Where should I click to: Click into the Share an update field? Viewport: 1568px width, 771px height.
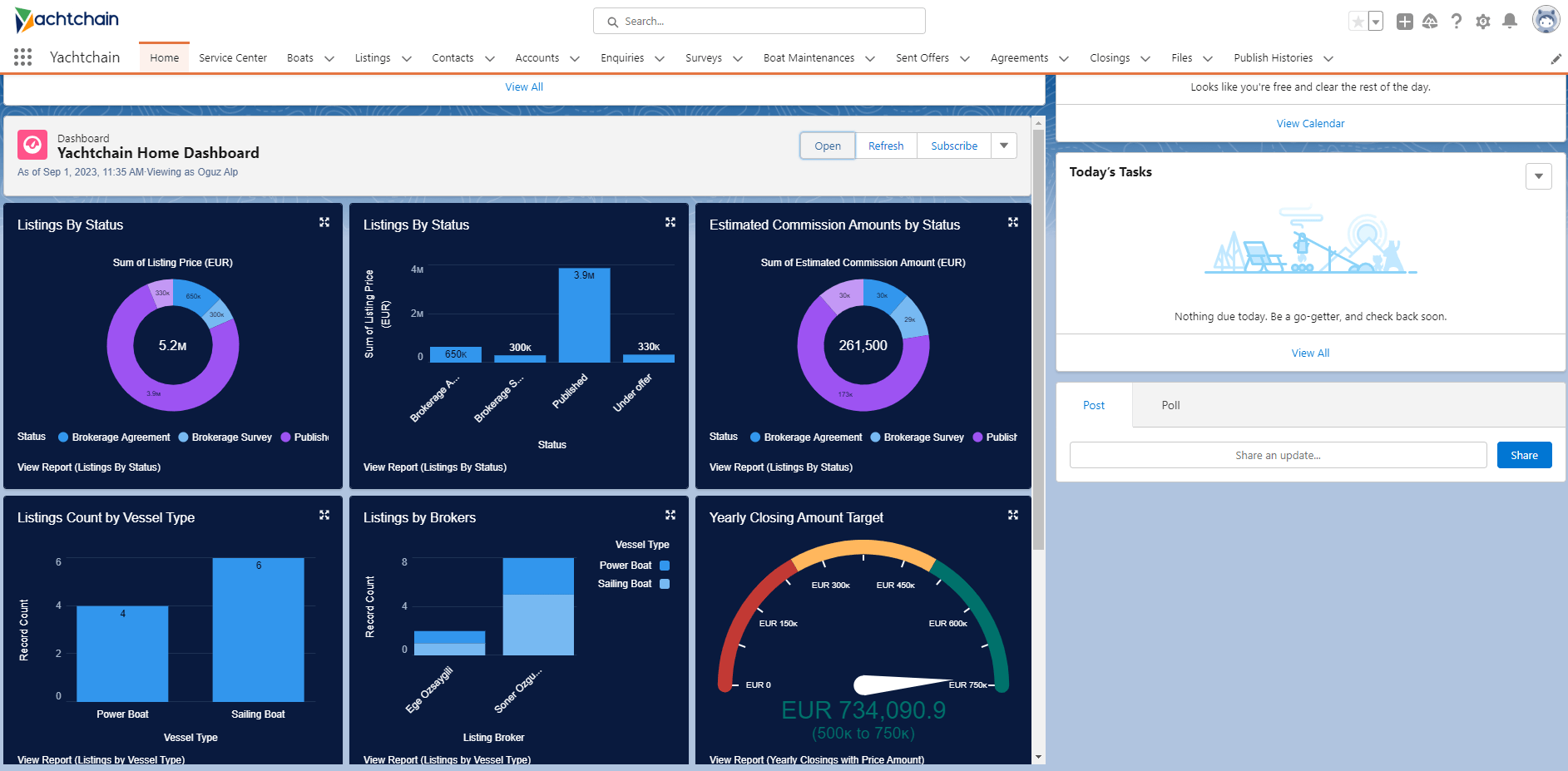[1278, 455]
